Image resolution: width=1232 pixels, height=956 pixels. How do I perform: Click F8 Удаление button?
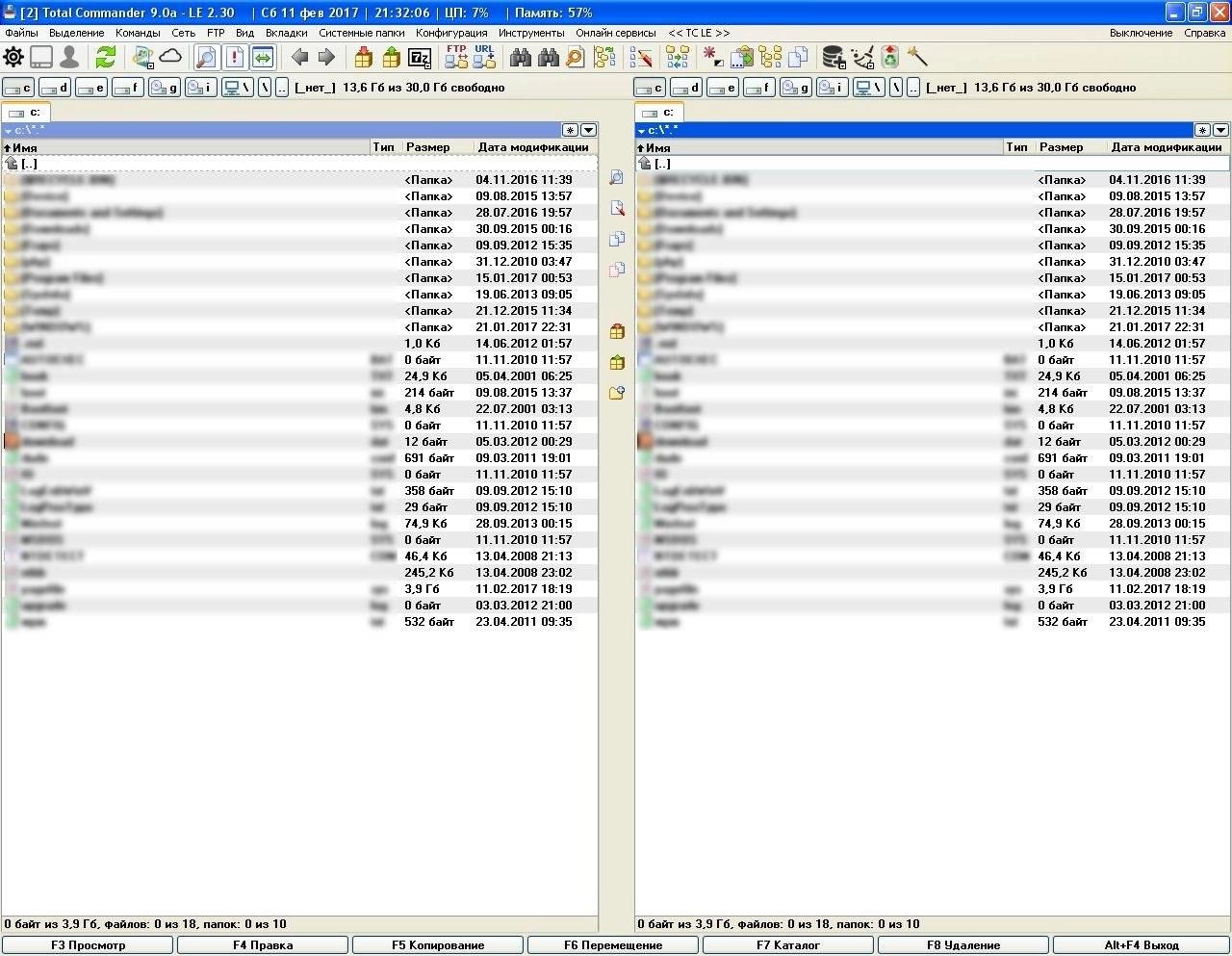963,945
